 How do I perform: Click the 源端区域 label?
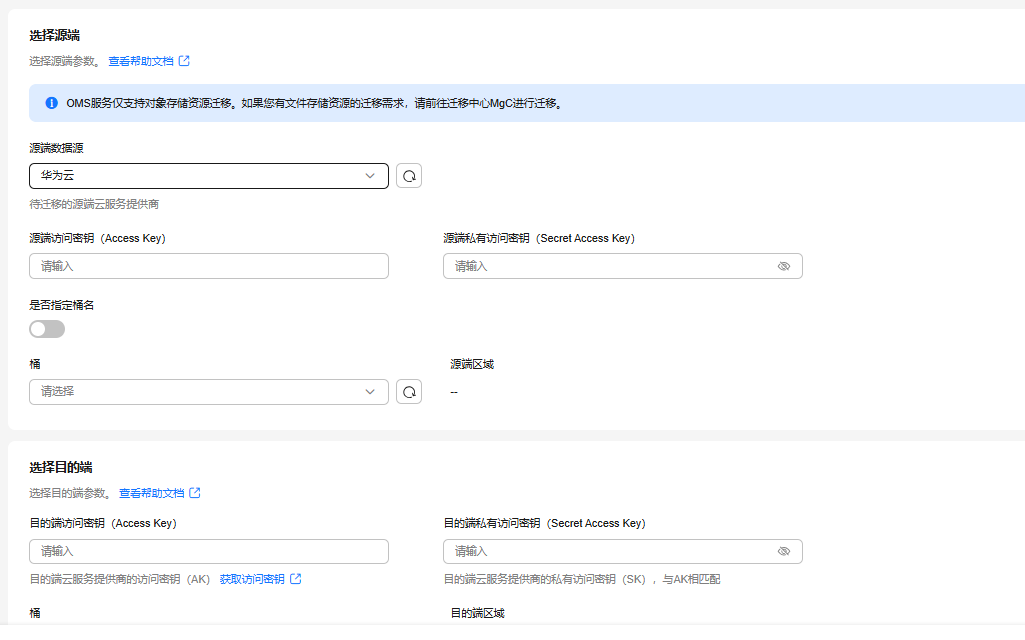[x=472, y=364]
